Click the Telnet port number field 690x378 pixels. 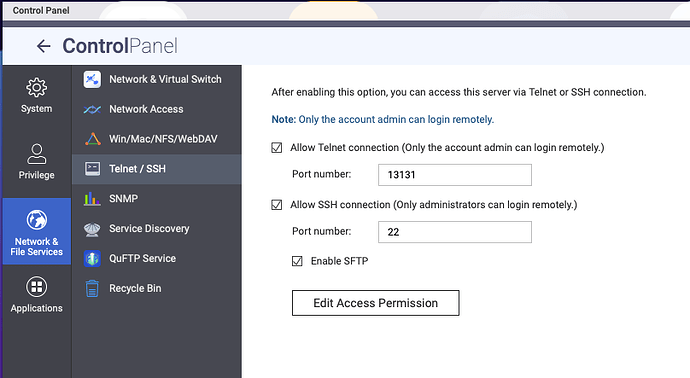pyautogui.click(x=455, y=175)
